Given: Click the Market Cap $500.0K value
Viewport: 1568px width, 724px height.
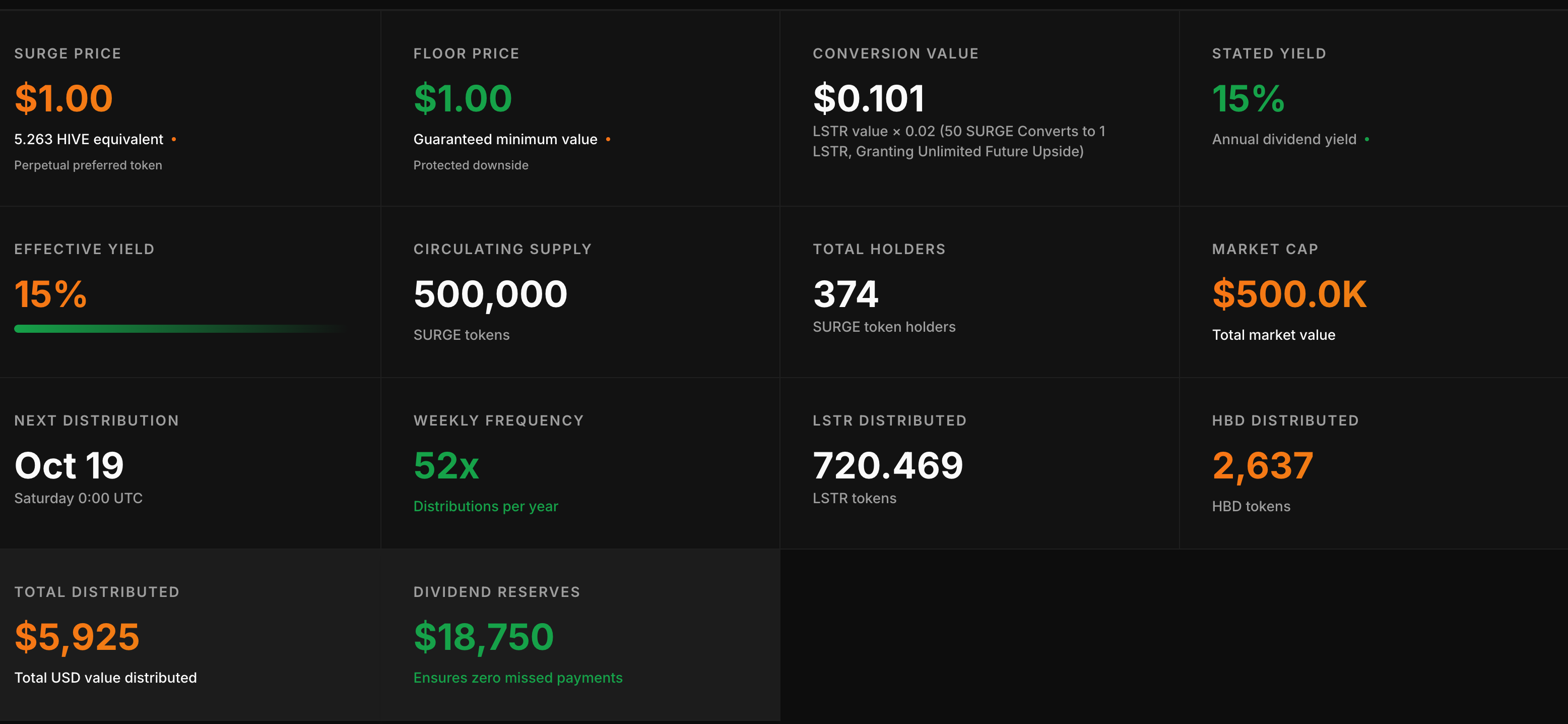Looking at the screenshot, I should (x=1289, y=295).
